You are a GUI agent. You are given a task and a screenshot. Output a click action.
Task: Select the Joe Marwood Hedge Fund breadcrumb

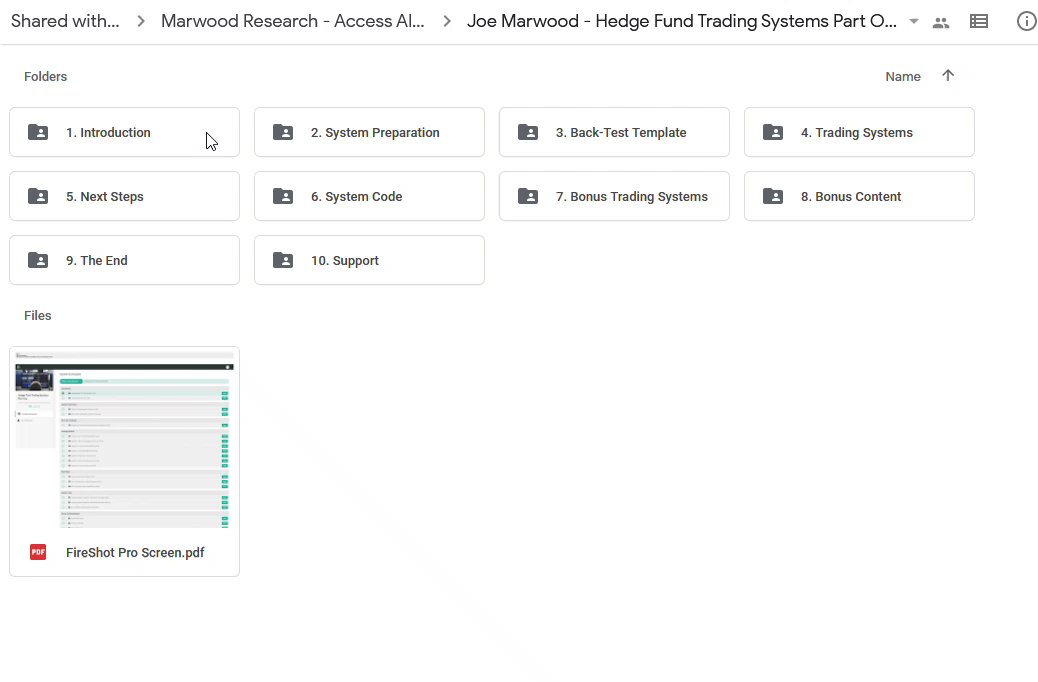click(681, 21)
